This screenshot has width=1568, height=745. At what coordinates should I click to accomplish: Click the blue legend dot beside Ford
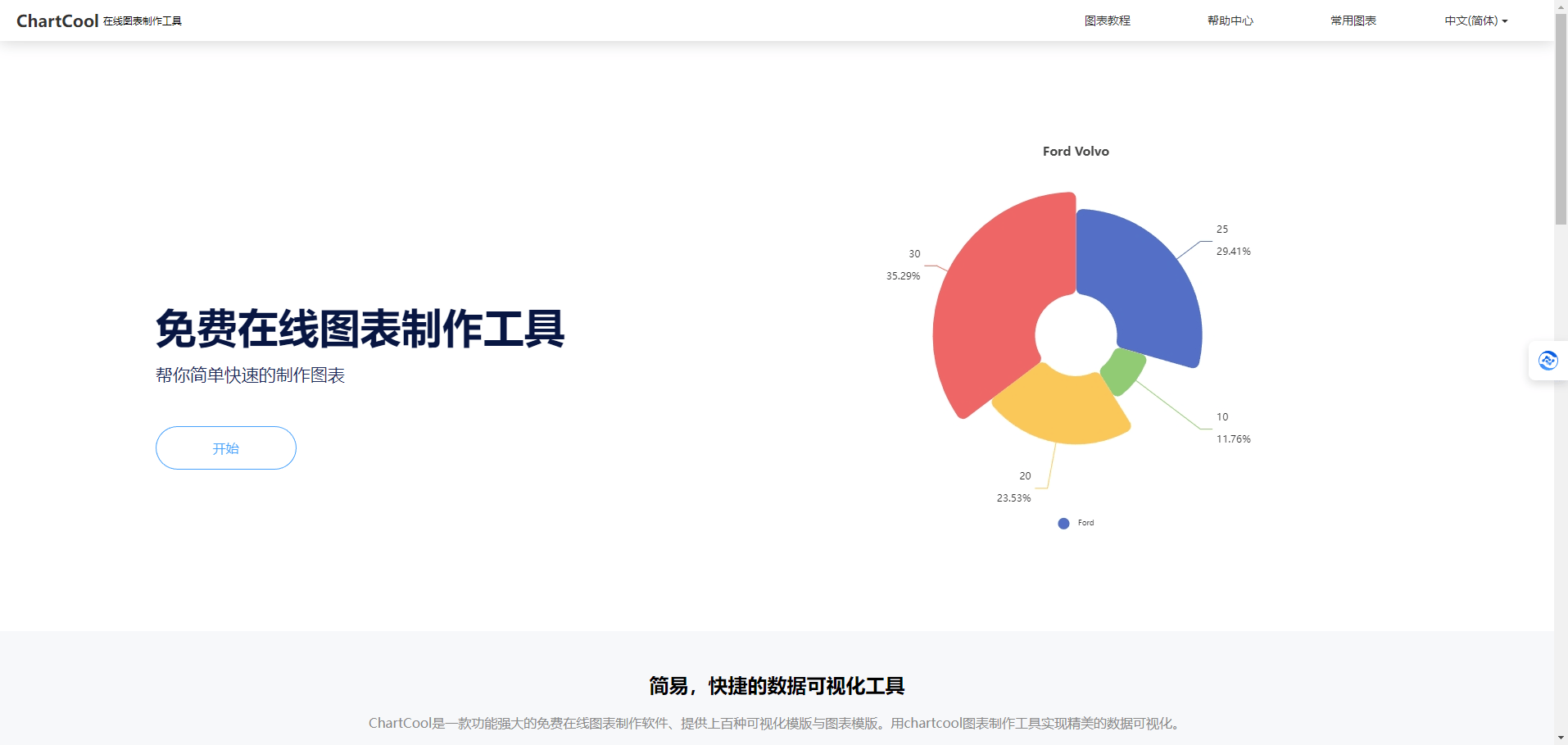[1063, 523]
